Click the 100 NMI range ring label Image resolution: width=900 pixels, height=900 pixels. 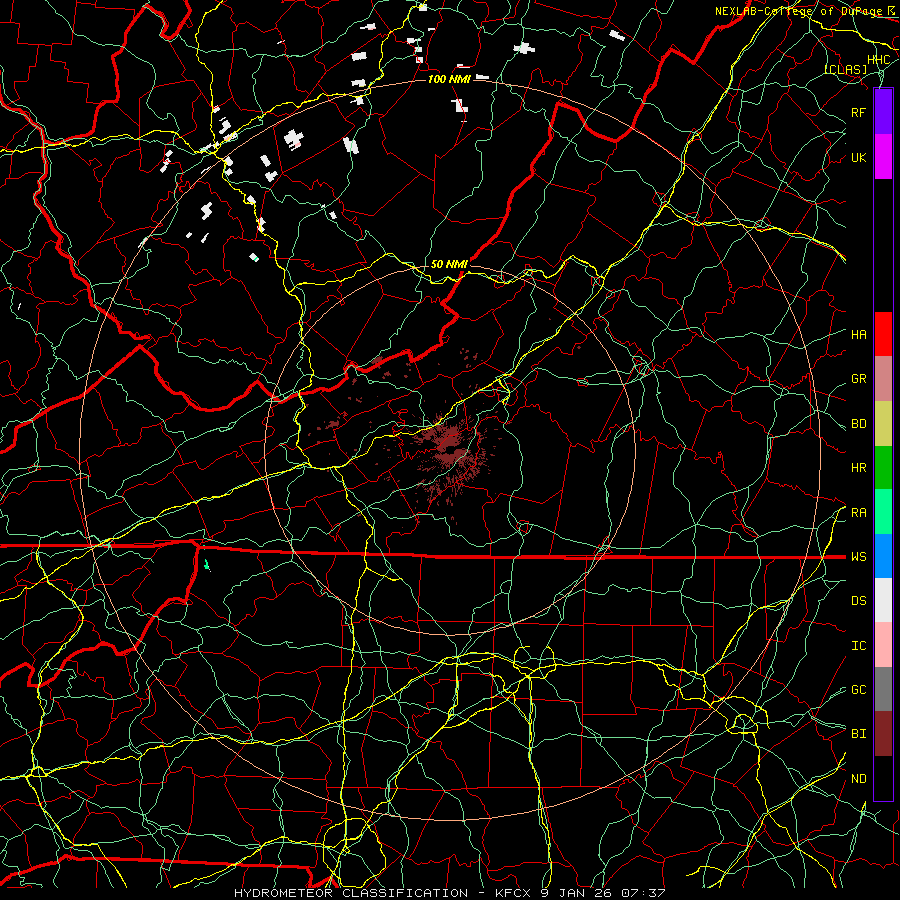click(449, 79)
